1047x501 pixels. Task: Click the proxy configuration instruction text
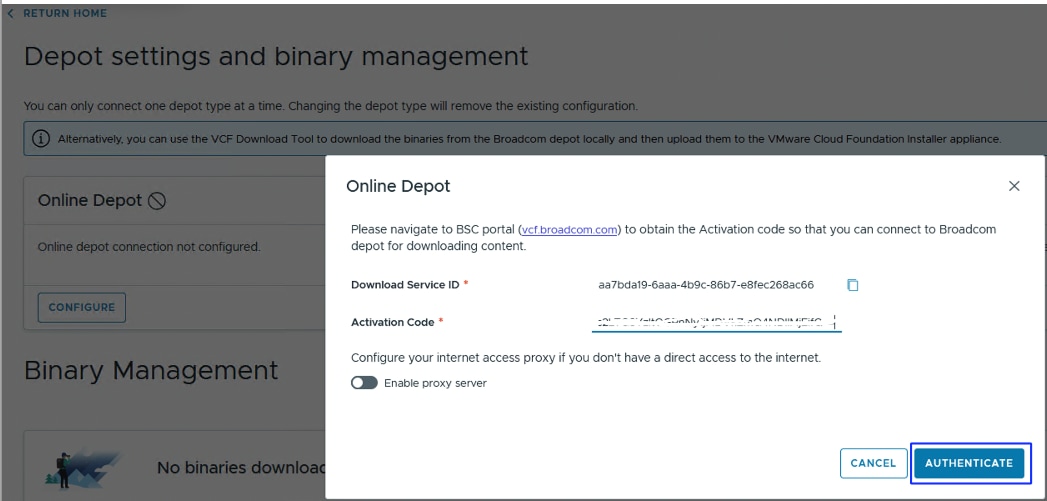click(586, 357)
